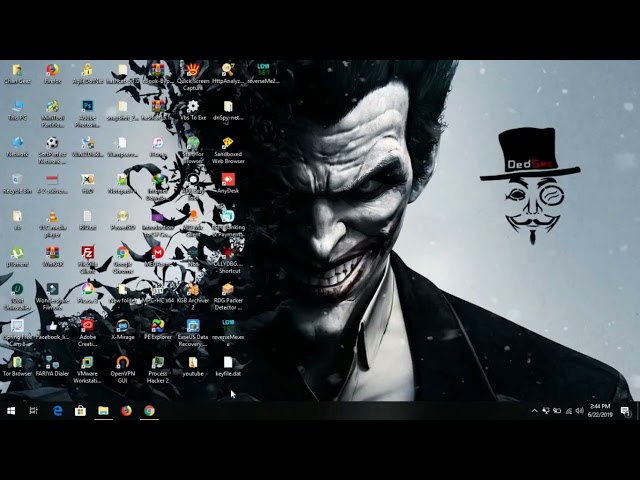Open HttpAnalyzer desktop shortcut

tap(228, 73)
